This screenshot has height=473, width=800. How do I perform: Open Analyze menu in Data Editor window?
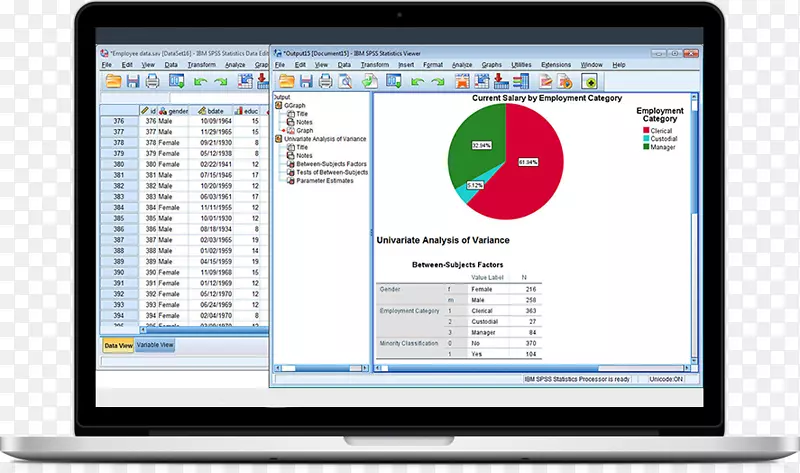point(235,65)
